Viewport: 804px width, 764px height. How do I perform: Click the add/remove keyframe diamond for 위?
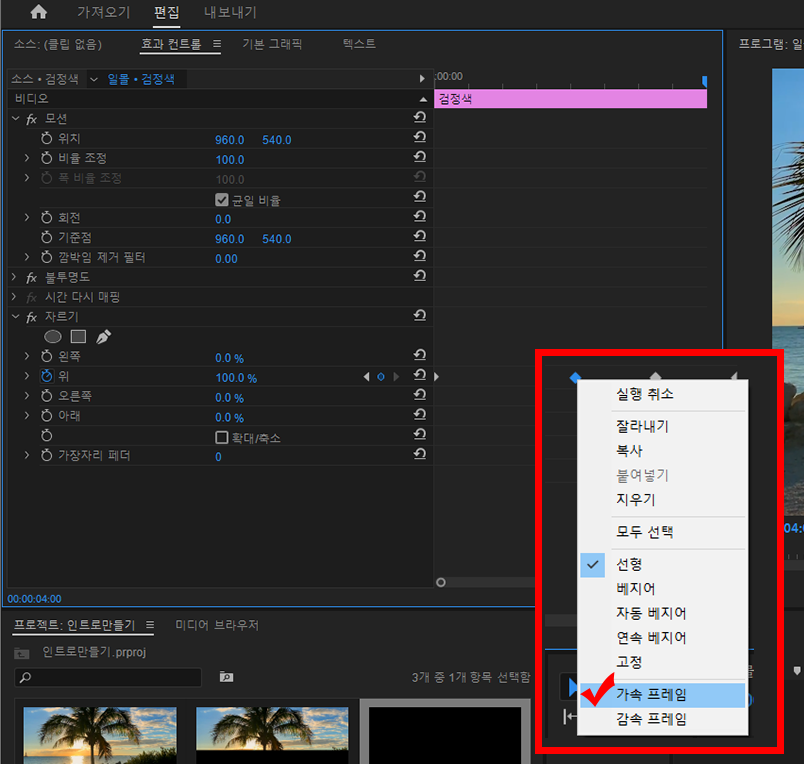[380, 377]
